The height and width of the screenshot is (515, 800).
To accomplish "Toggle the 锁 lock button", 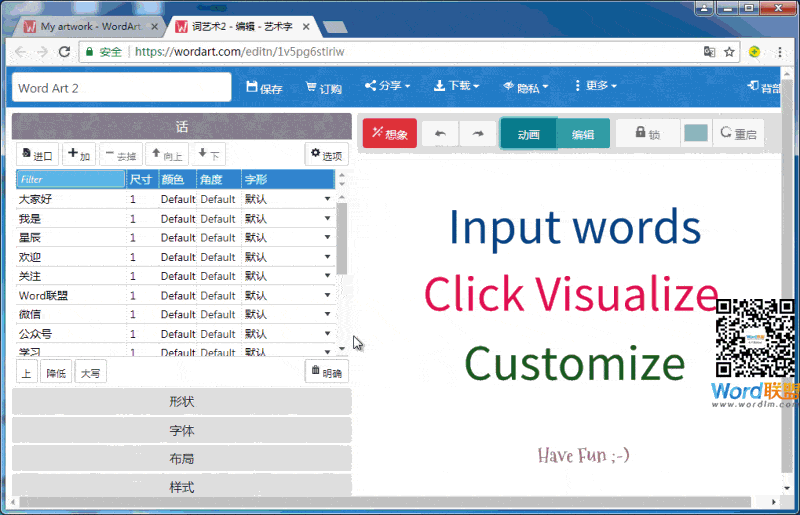I will coord(646,134).
